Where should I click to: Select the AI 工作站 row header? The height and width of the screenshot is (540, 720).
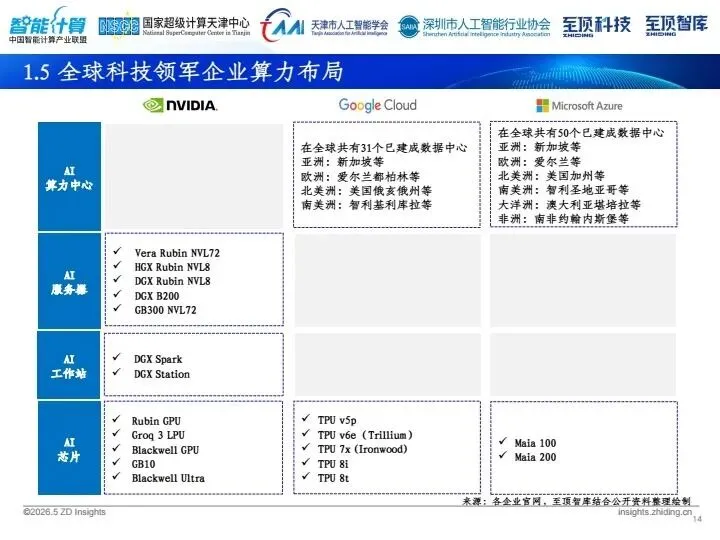[69, 365]
